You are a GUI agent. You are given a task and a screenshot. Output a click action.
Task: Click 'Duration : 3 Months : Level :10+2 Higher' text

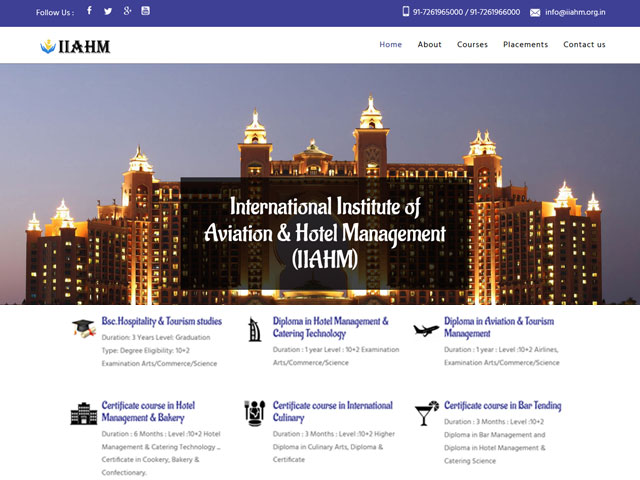click(x=334, y=434)
